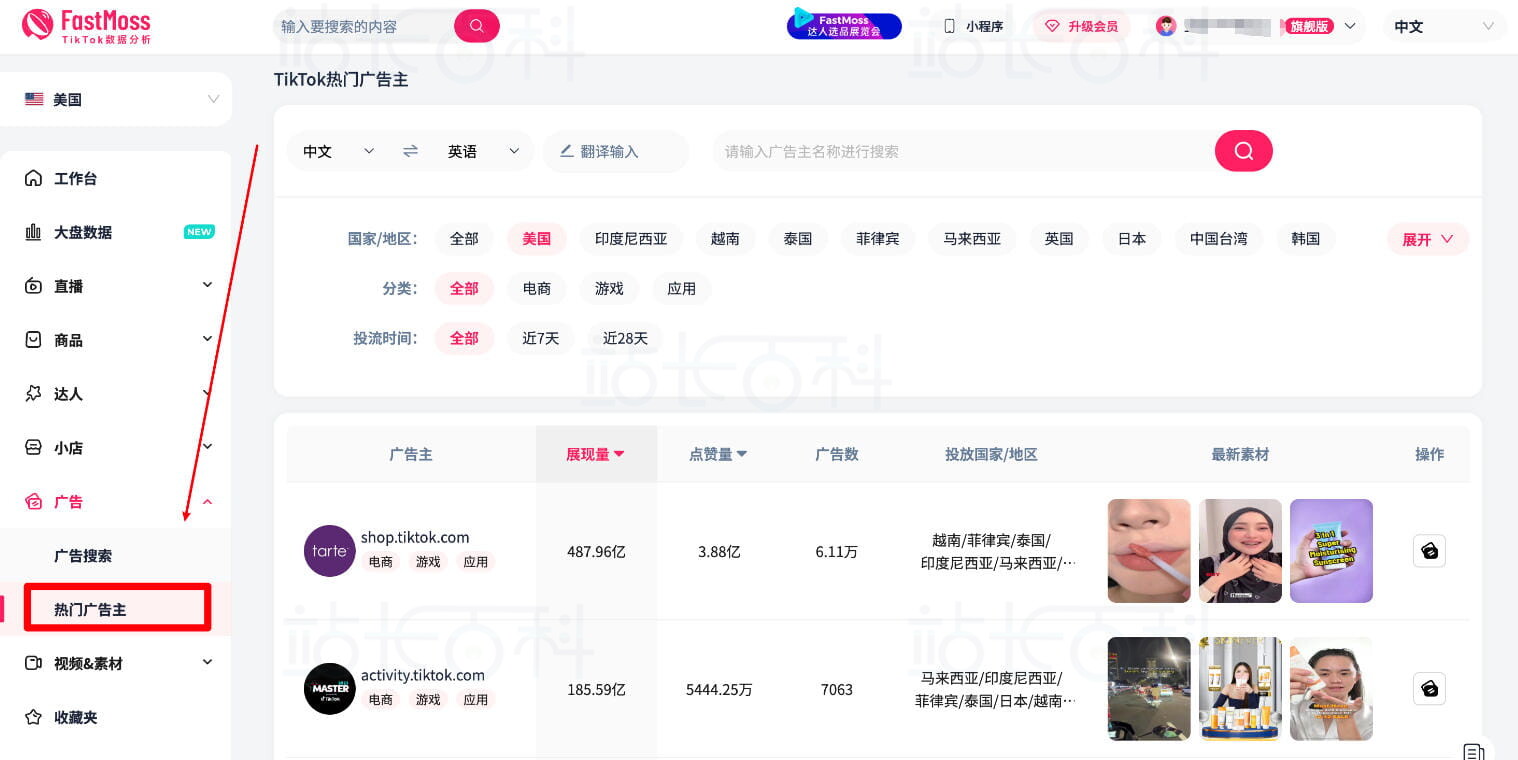Image resolution: width=1518 pixels, height=760 pixels.
Task: Expand the 直播 sidebar menu chevron
Action: point(207,285)
